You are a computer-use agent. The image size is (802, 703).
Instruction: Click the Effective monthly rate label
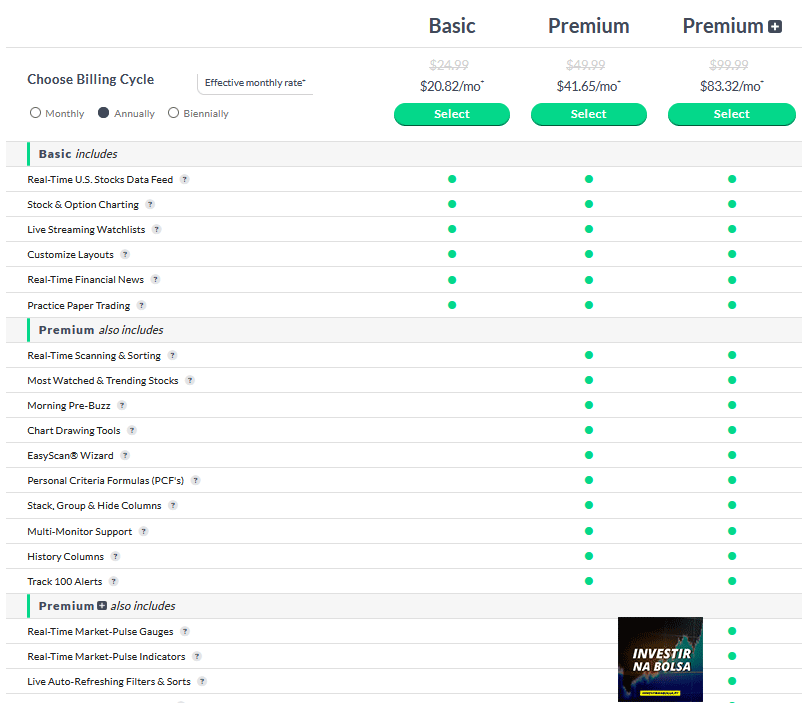255,83
